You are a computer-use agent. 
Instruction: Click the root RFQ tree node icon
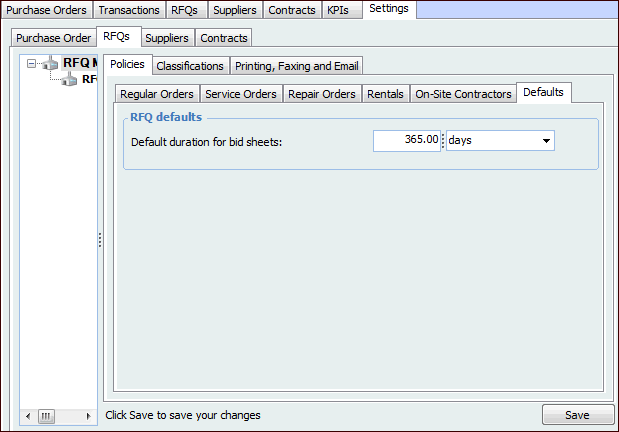50,63
